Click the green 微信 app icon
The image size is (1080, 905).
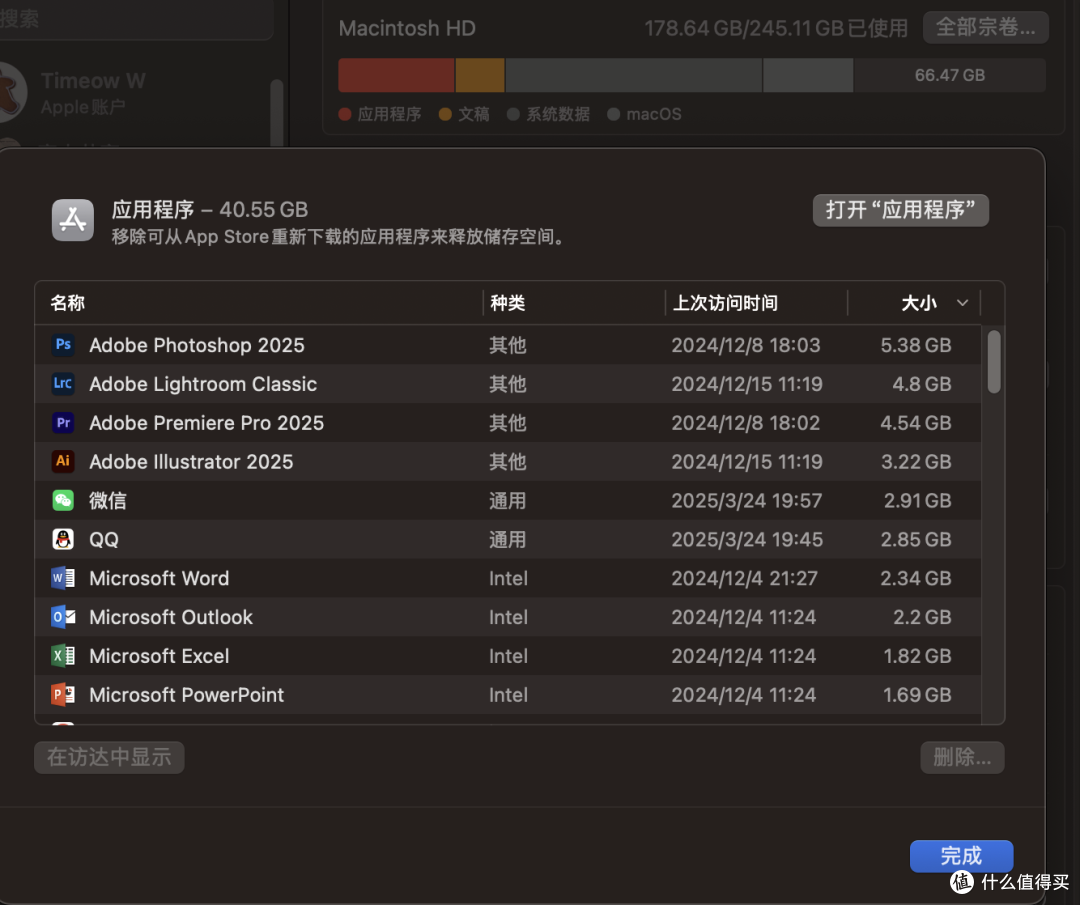[63, 500]
